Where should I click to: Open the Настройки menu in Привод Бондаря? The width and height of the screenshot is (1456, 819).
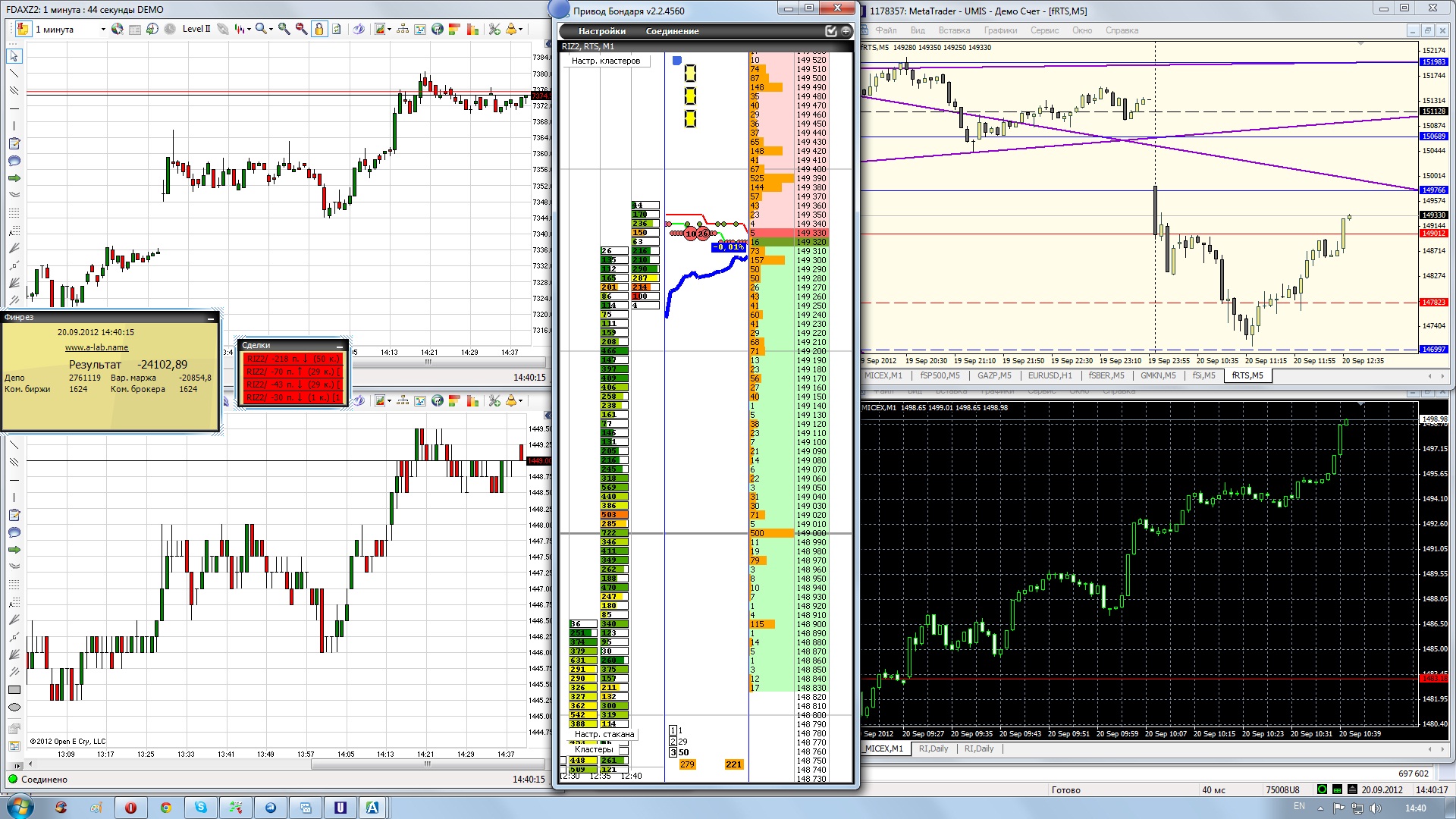coord(601,31)
